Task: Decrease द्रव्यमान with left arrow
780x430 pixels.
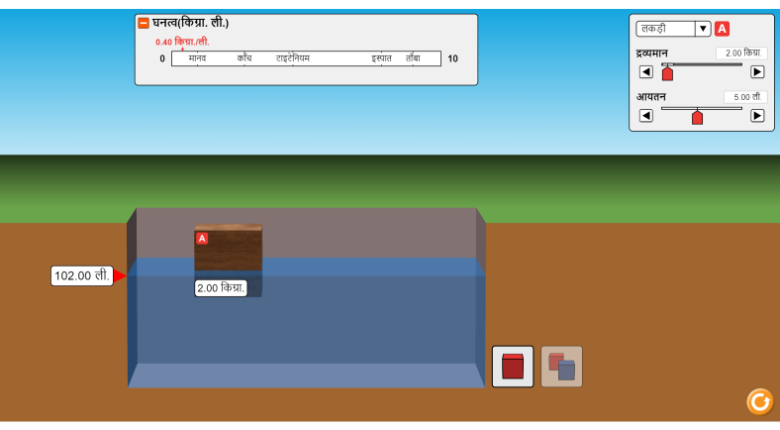Action: pyautogui.click(x=646, y=72)
